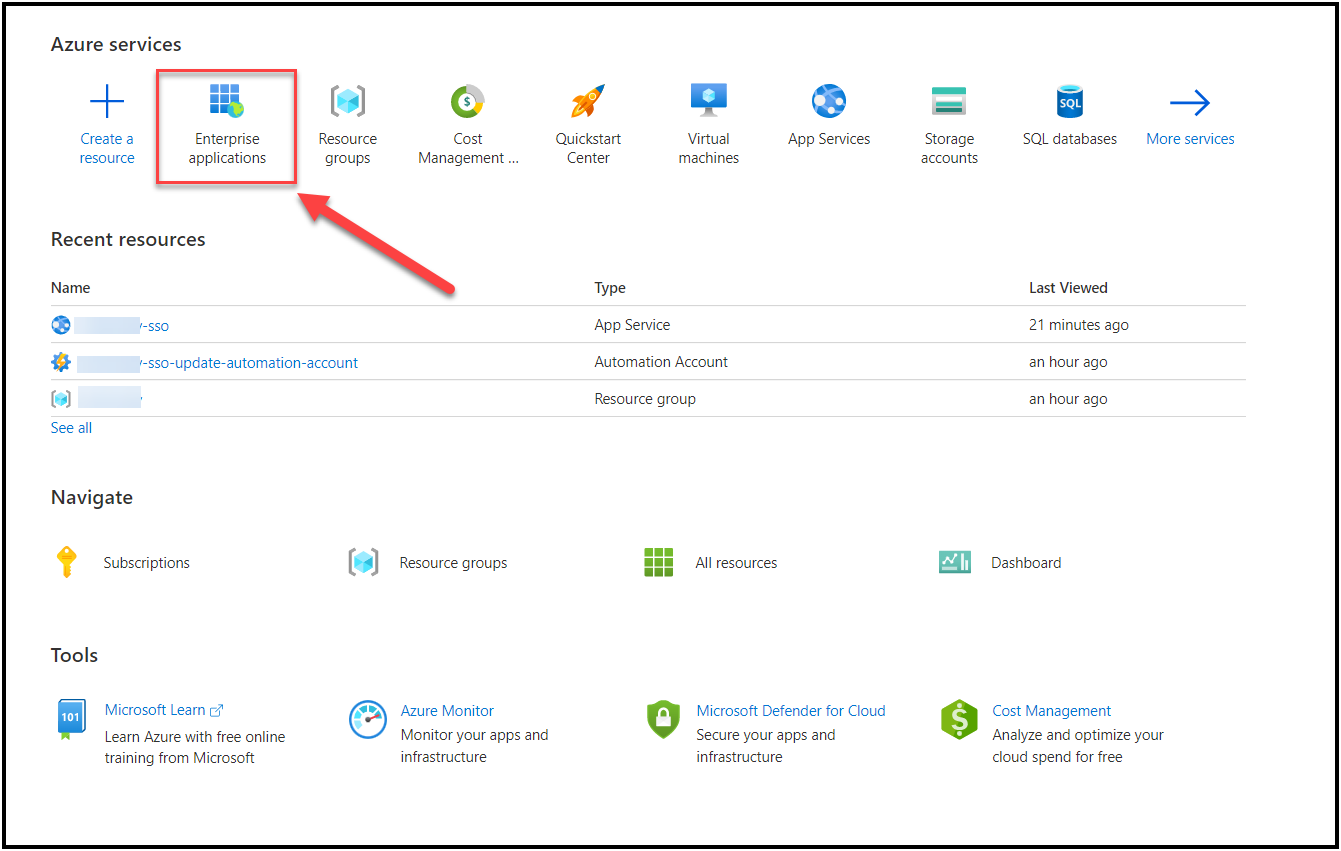Image resolution: width=1341 pixels, height=851 pixels.
Task: Click the Create a resource plus icon
Action: (x=107, y=102)
